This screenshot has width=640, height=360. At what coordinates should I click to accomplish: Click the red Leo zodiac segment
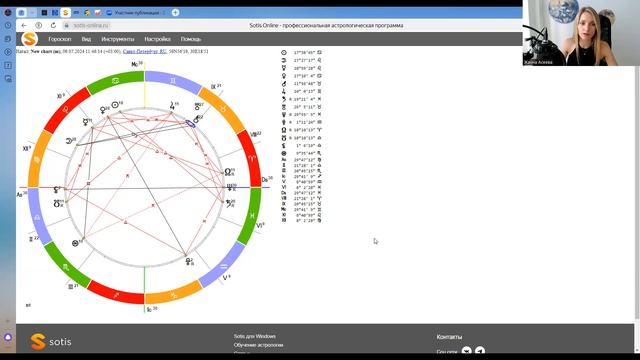click(x=66, y=109)
